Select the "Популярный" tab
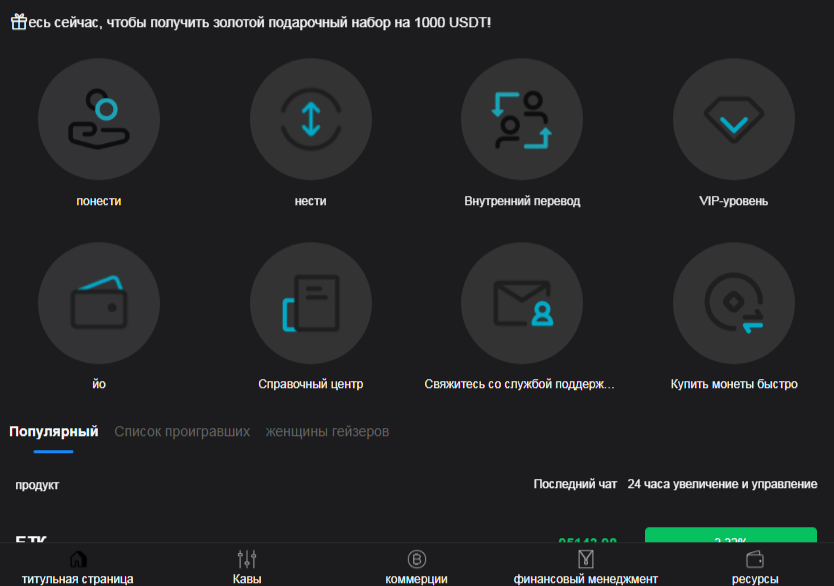 [x=53, y=431]
